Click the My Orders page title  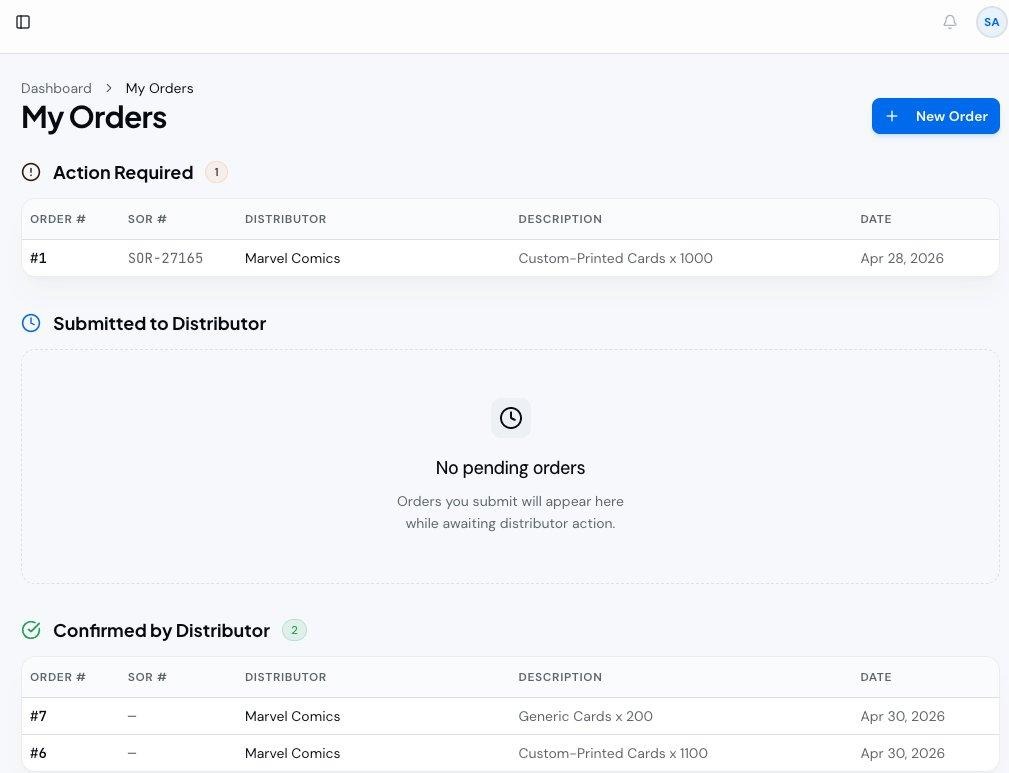pos(94,118)
